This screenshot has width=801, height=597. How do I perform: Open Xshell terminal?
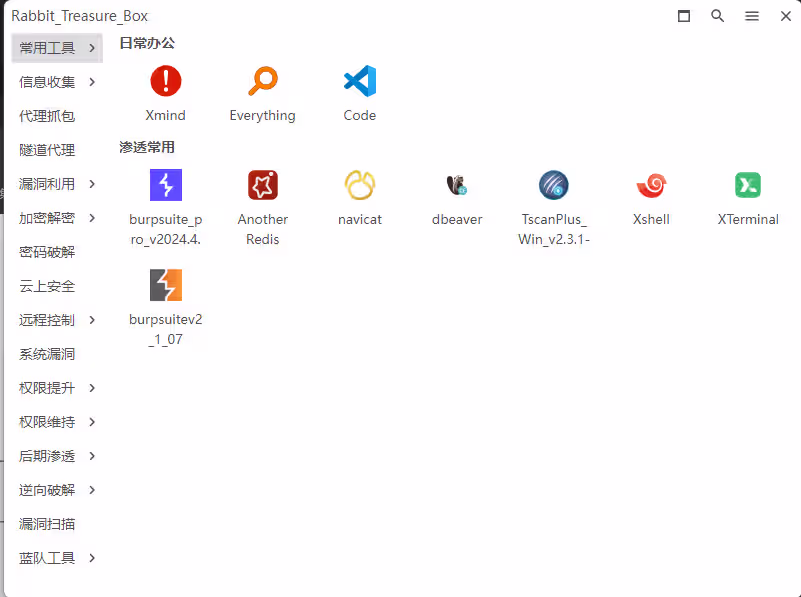pos(650,185)
